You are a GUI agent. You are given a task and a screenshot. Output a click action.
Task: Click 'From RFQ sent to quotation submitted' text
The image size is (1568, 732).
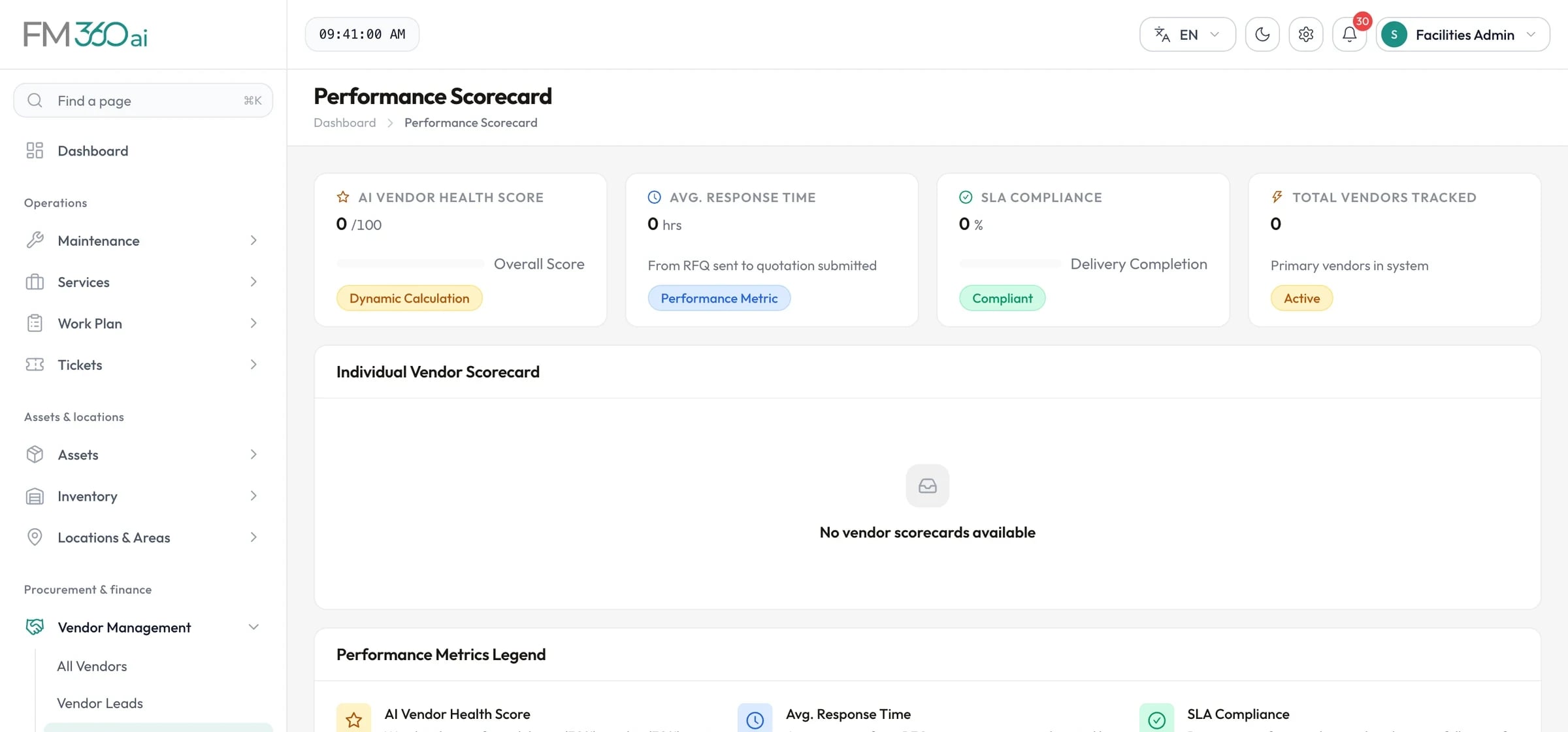pos(762,265)
